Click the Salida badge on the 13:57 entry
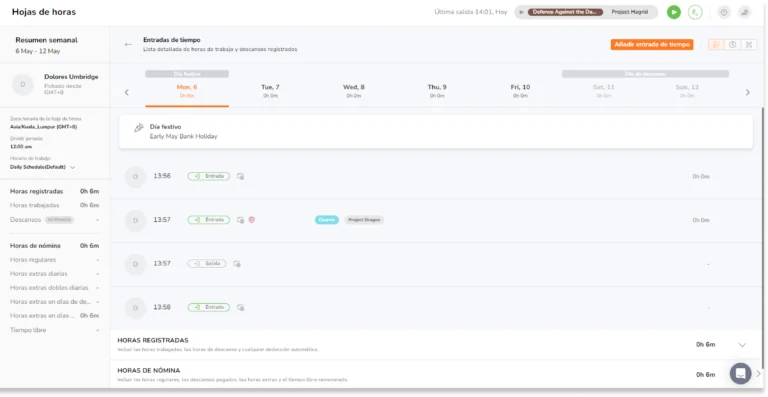 (207, 263)
